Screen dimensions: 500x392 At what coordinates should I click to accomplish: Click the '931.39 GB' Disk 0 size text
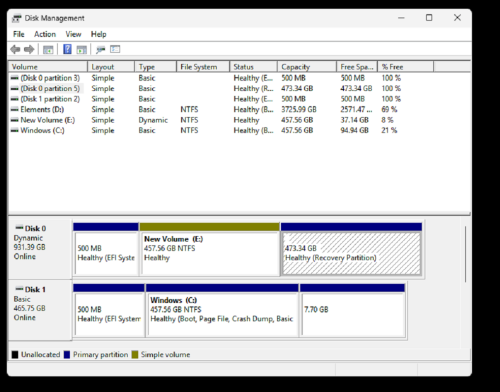coord(29,247)
